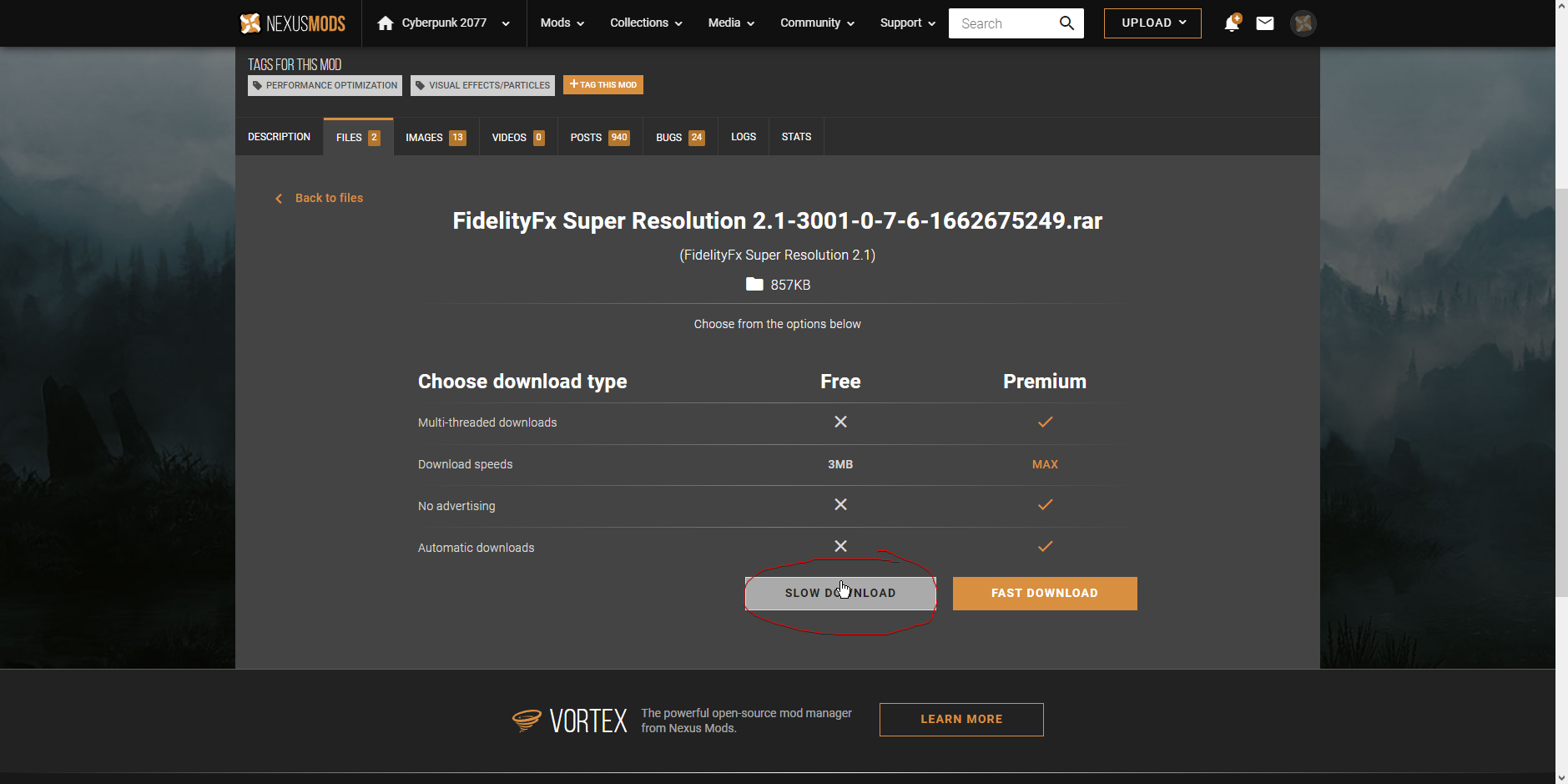Switch to the Bugs tab
Image resolution: width=1568 pixels, height=784 pixels.
680,137
